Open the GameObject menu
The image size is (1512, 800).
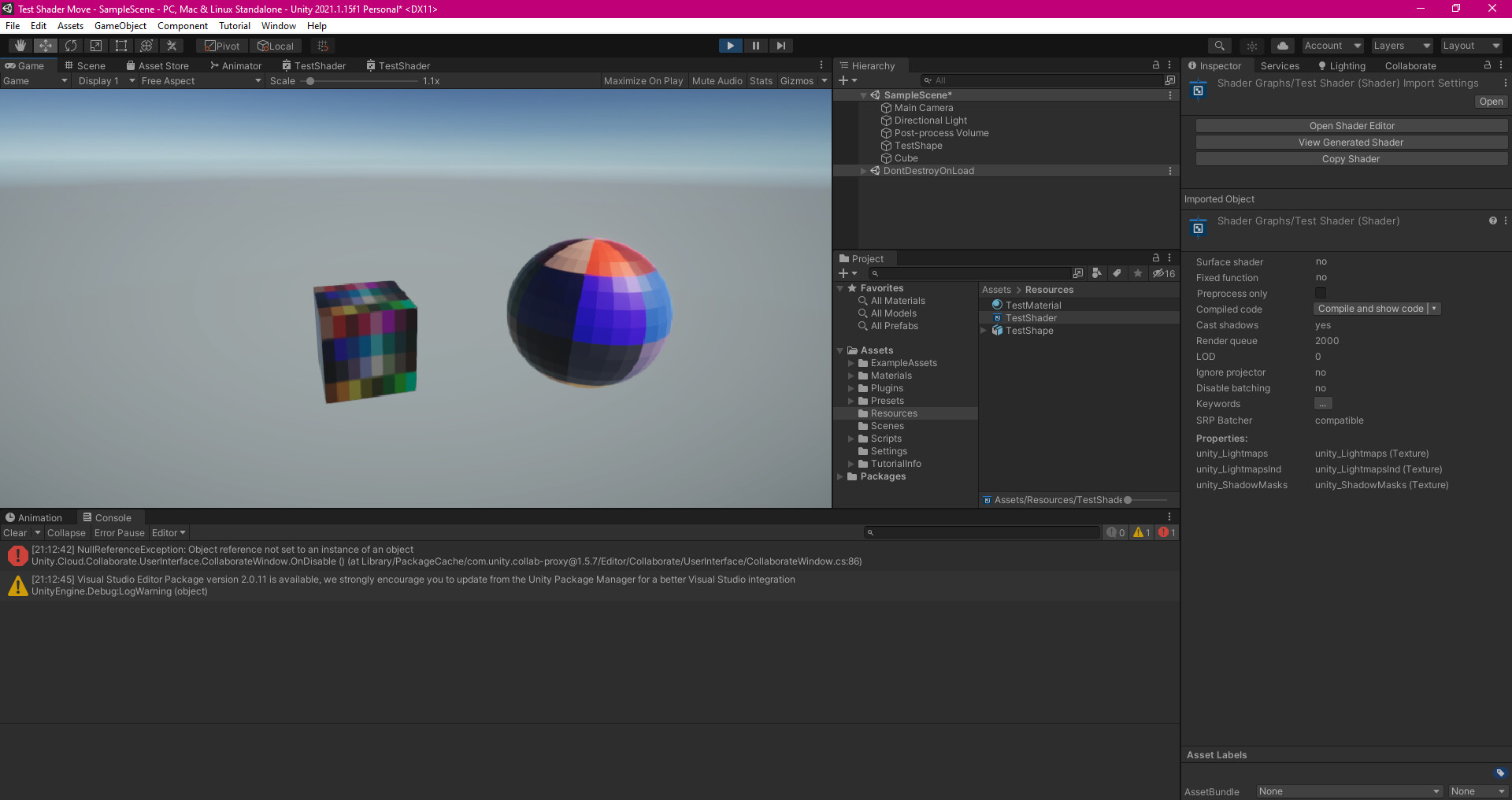click(120, 25)
